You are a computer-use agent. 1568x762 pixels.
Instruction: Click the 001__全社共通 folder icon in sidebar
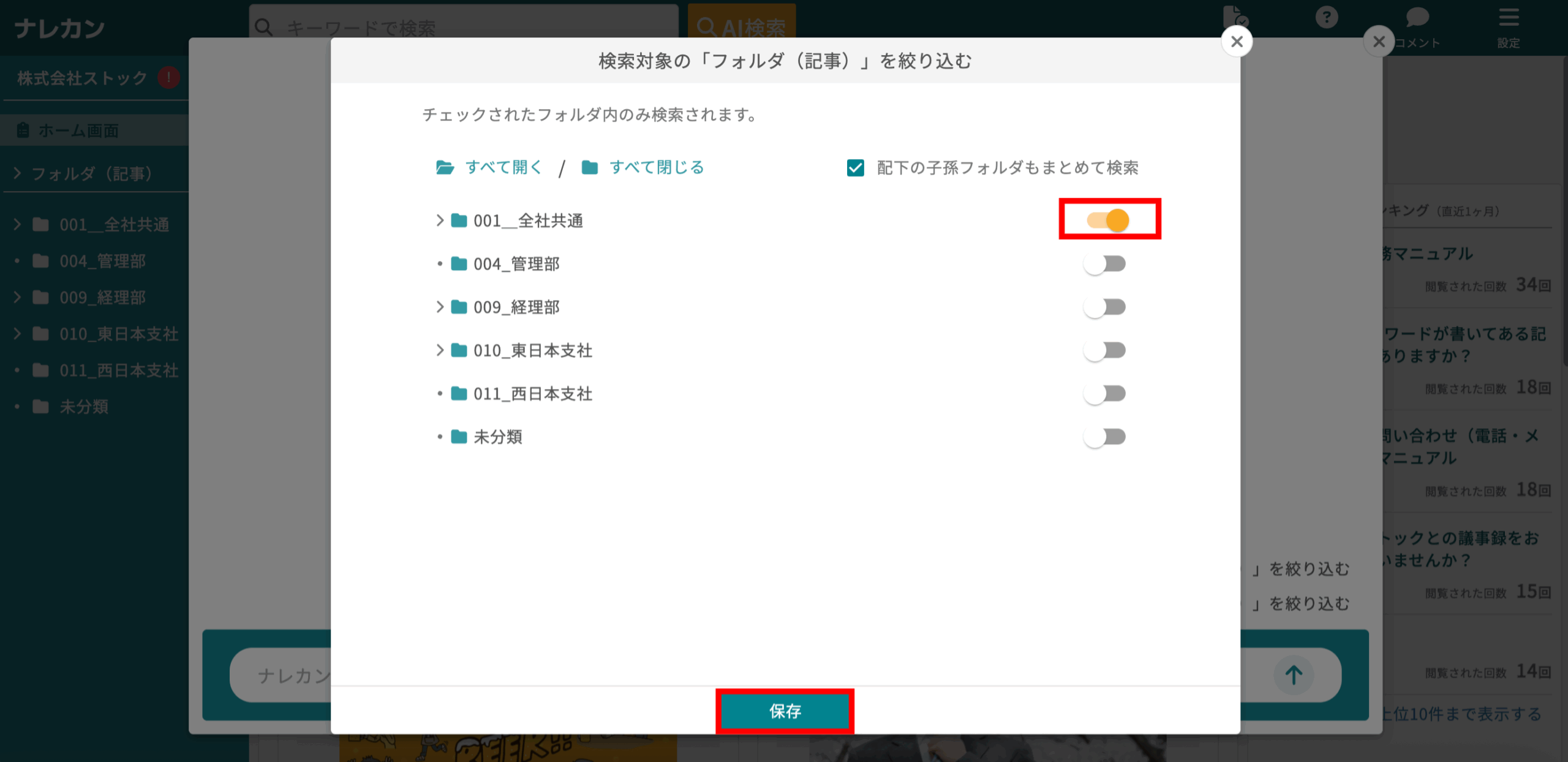(41, 224)
